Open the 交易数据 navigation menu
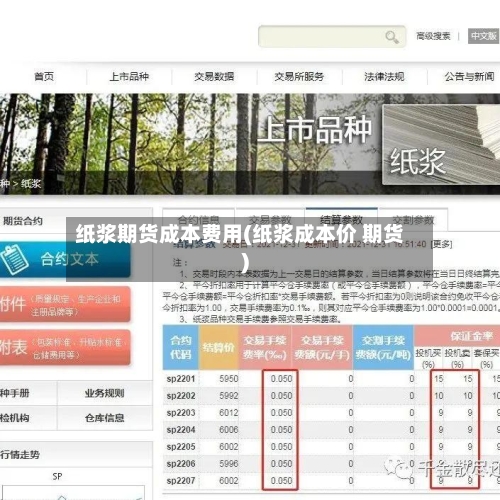 click(214, 77)
